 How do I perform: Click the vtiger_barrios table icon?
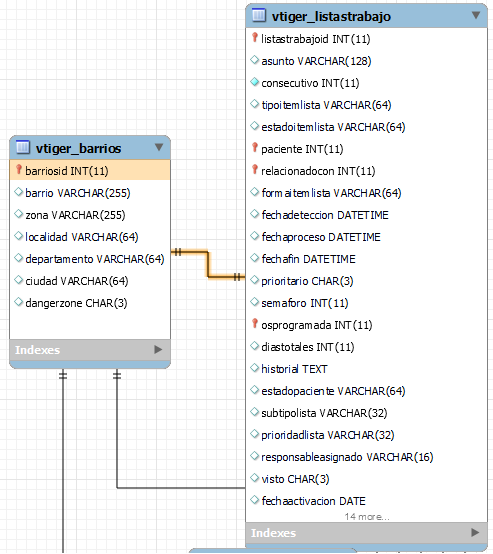pyautogui.click(x=23, y=147)
